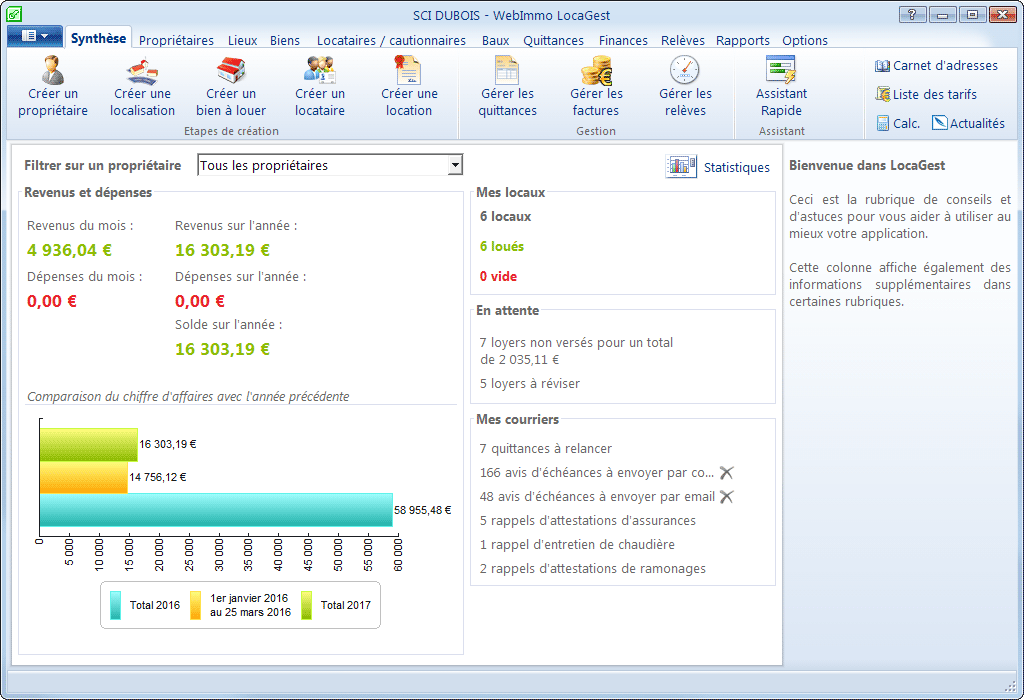Open Gérer les relèves
1024x700 pixels.
pyautogui.click(x=685, y=72)
